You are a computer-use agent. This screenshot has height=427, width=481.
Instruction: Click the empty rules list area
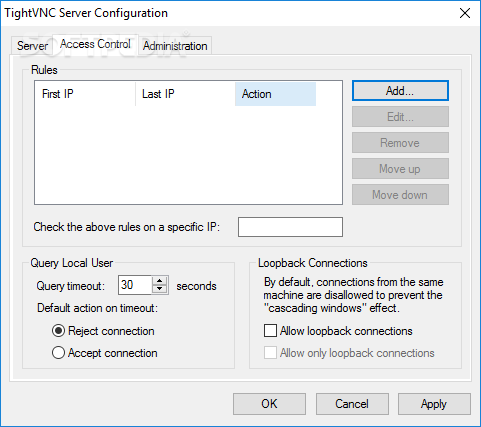point(188,155)
